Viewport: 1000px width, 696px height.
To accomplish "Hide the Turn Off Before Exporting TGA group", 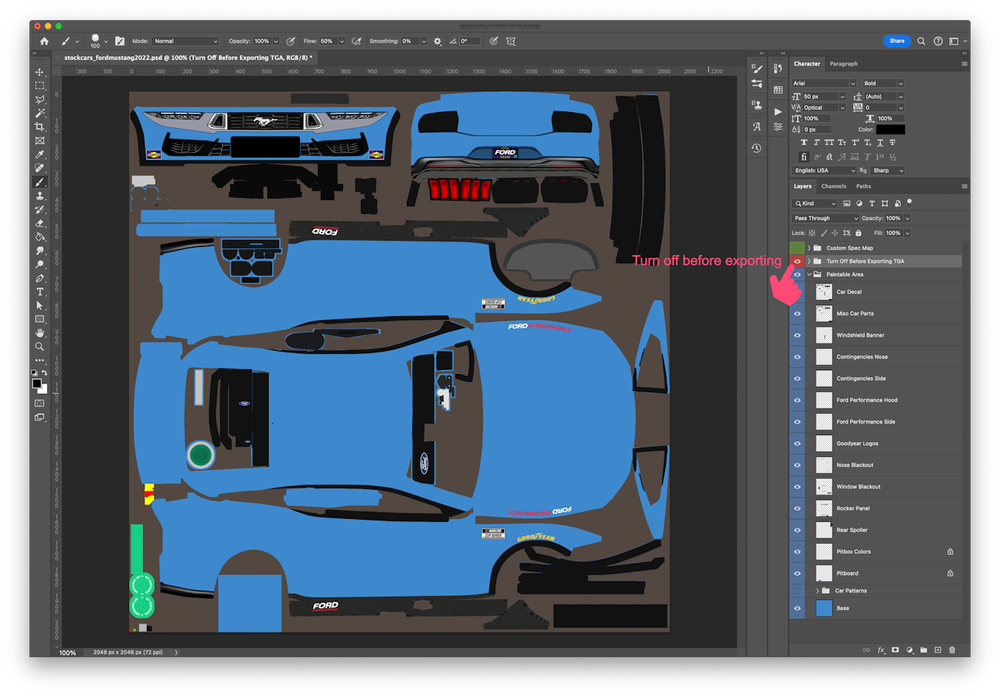I will 797,261.
